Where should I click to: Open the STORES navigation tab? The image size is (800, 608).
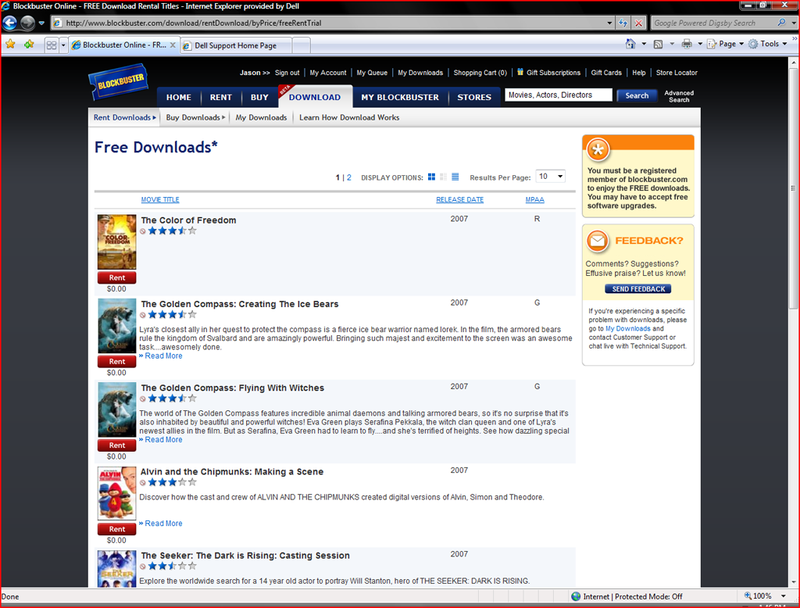click(474, 97)
